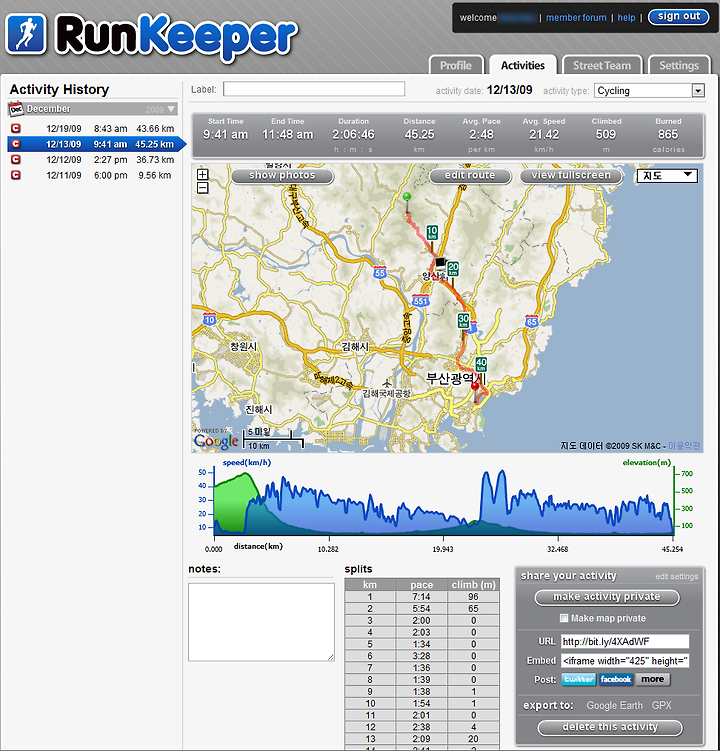Switch to the Profile tab
720x751 pixels.
pyautogui.click(x=456, y=65)
